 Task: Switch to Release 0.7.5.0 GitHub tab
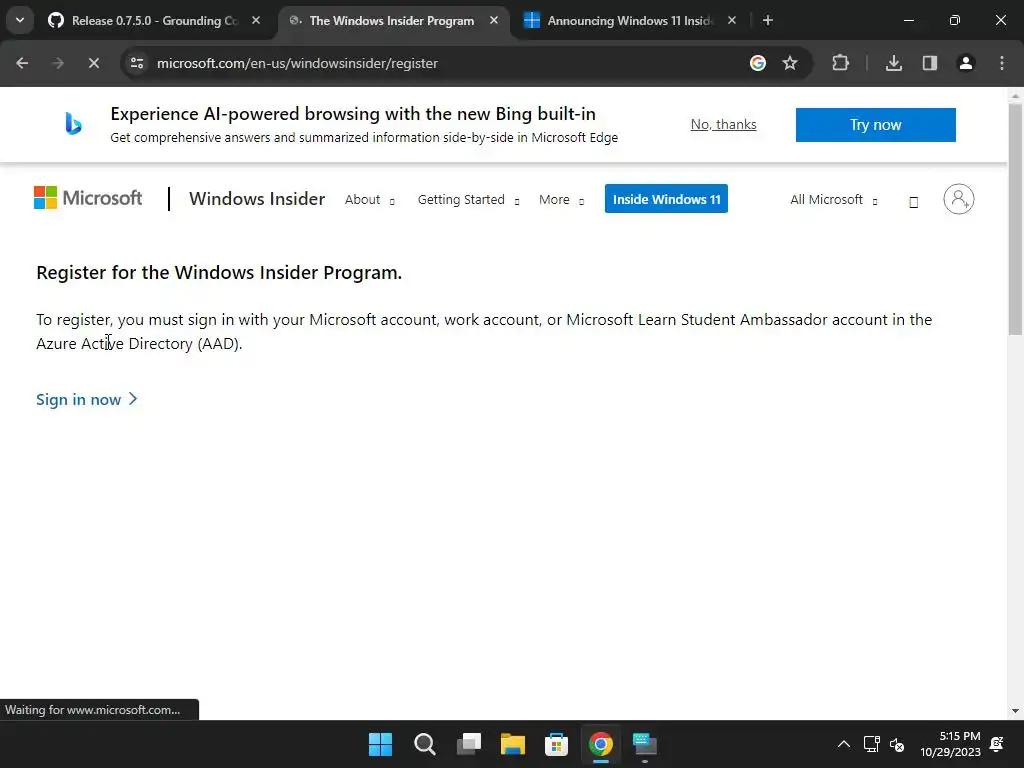click(154, 21)
